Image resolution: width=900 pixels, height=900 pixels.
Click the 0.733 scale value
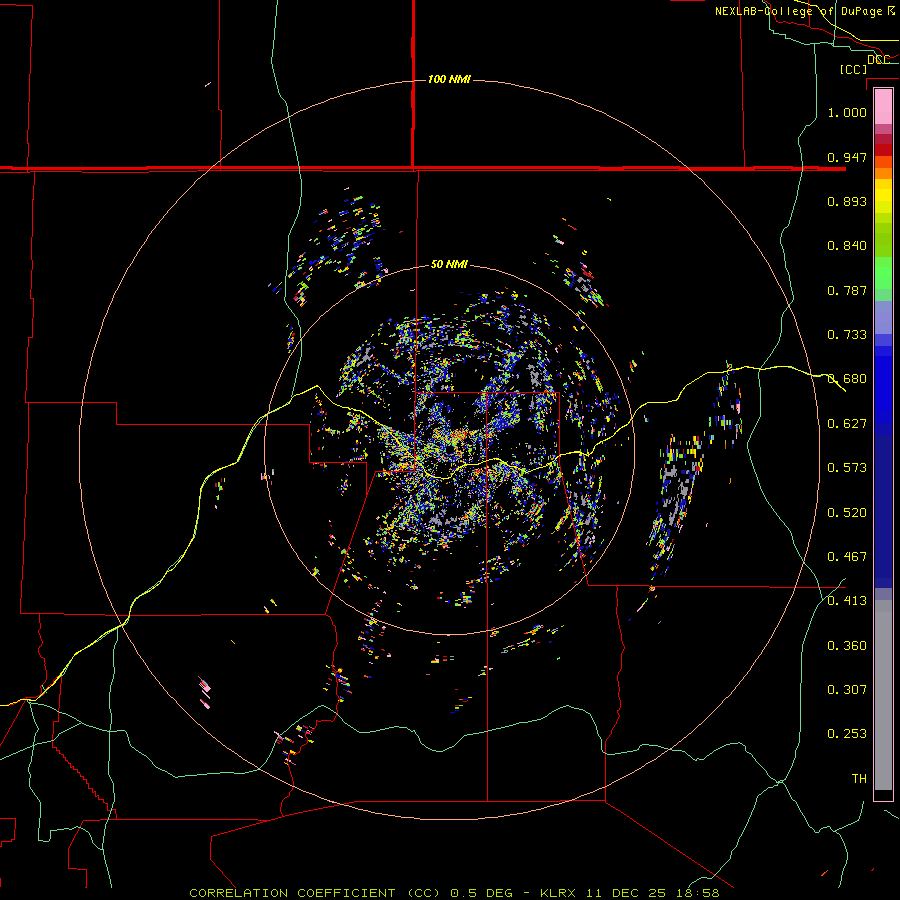click(847, 334)
